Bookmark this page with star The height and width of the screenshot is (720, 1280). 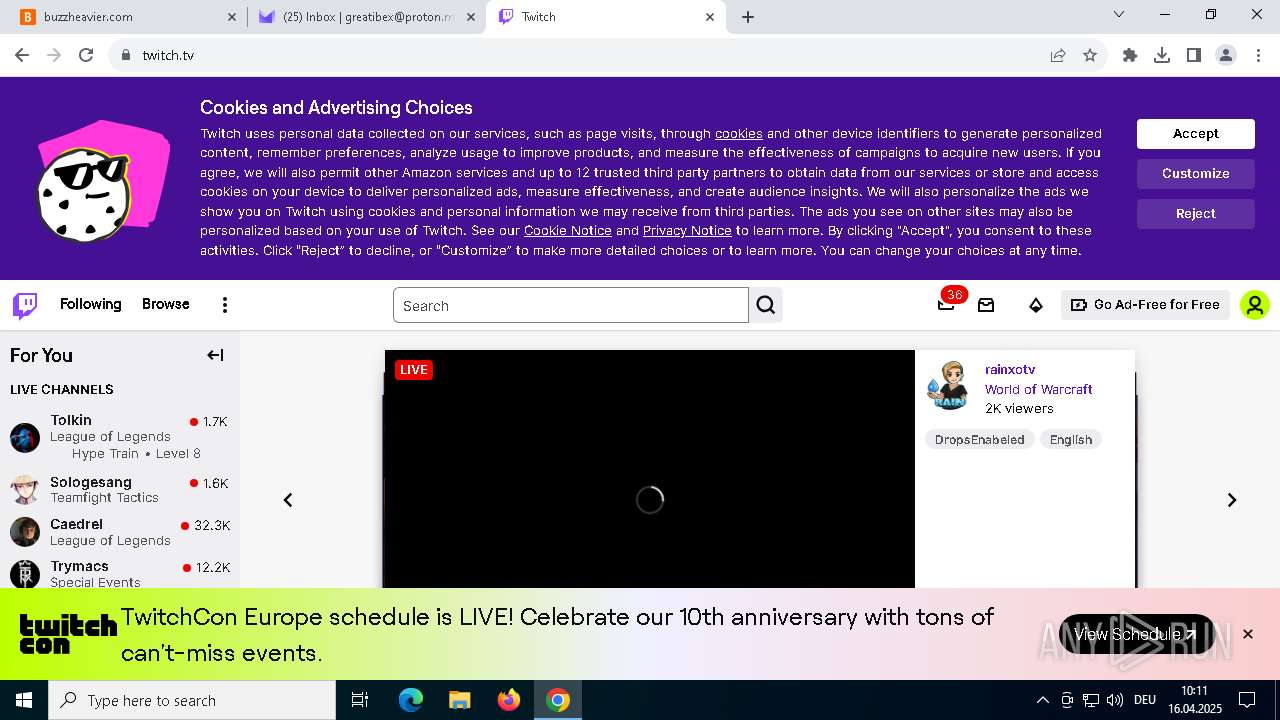1090,55
